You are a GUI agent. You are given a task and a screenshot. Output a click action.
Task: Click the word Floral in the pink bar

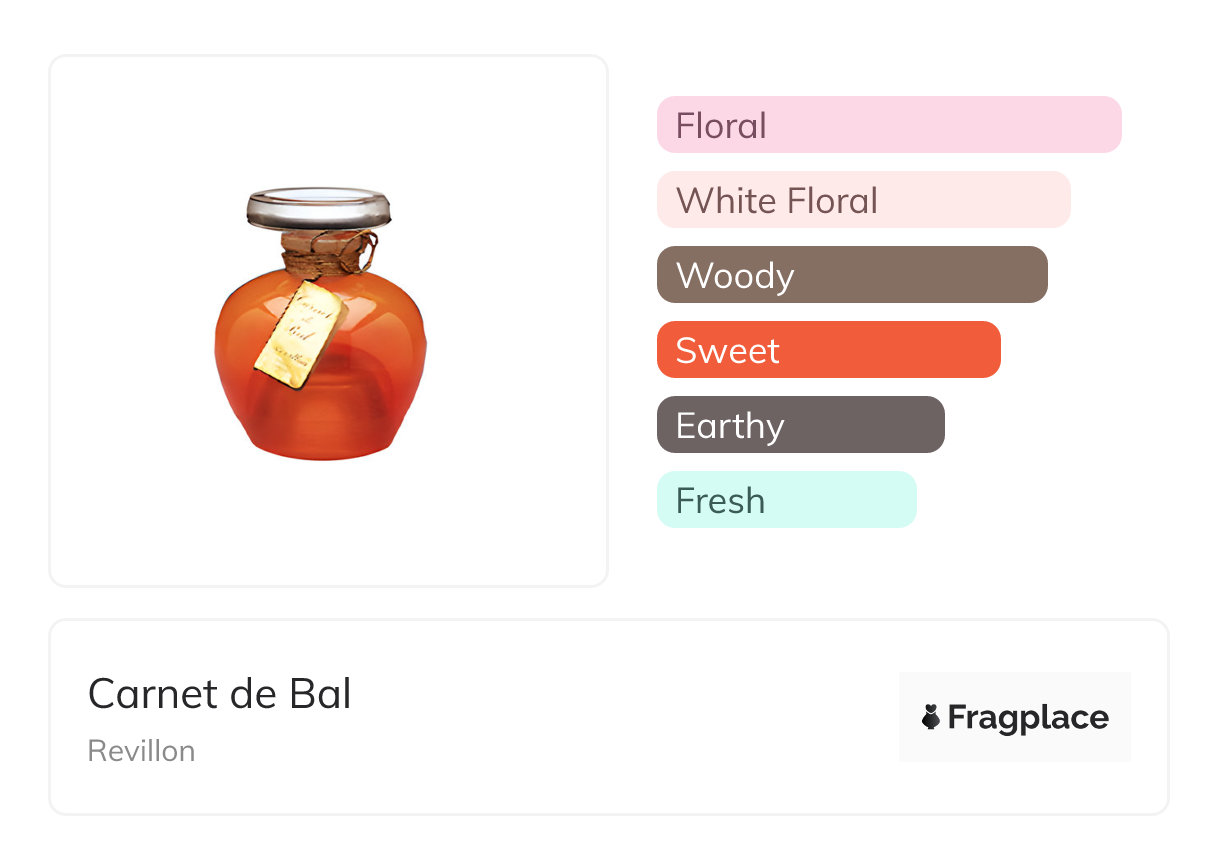[721, 126]
